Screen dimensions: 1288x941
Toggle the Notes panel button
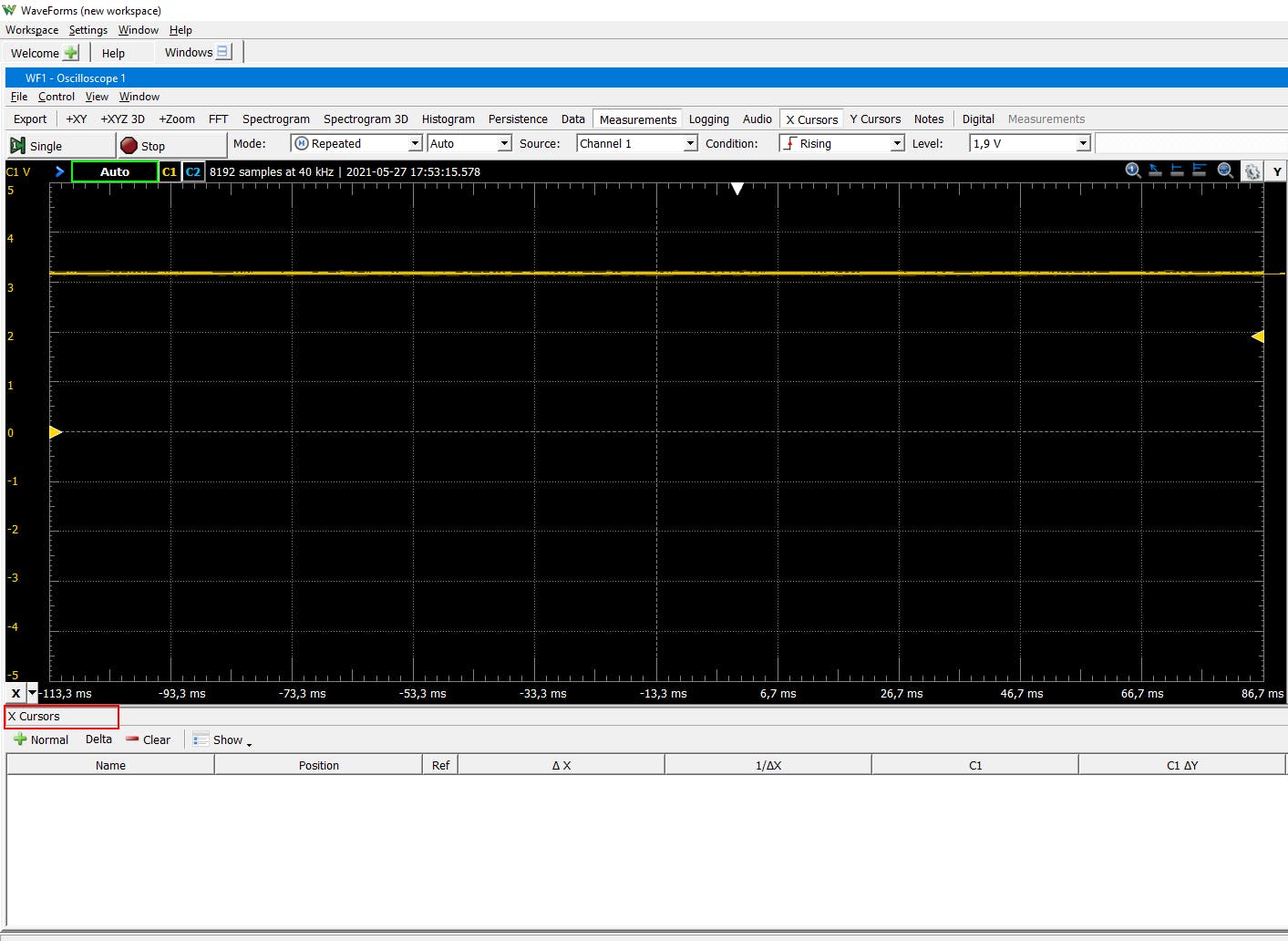click(929, 119)
